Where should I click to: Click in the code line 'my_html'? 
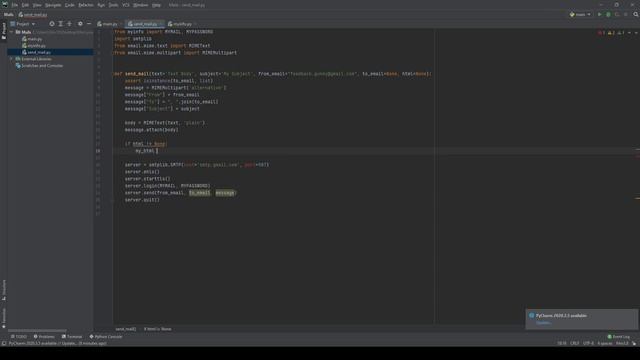click(x=145, y=151)
